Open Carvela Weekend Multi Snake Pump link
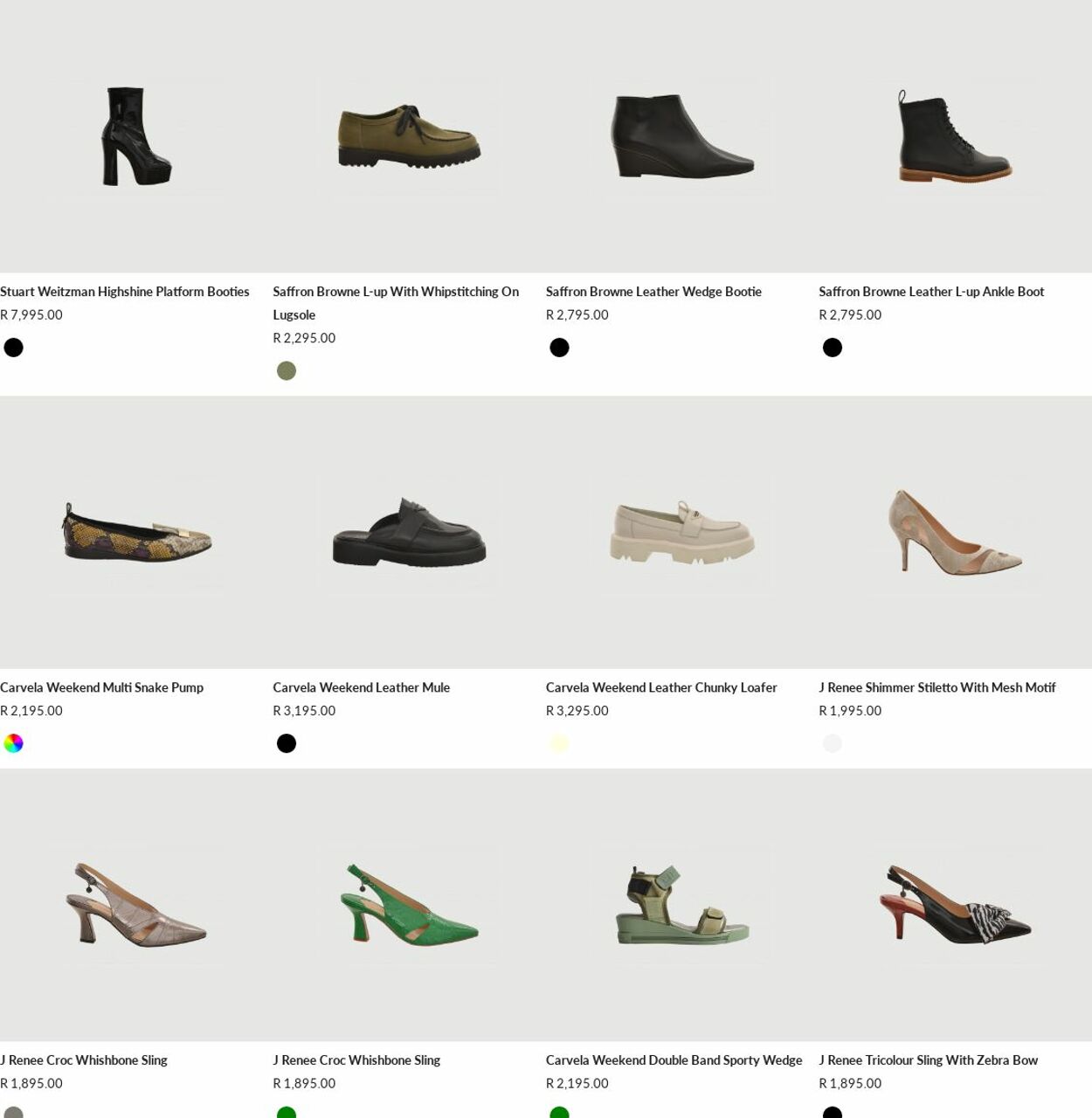The height and width of the screenshot is (1118, 1092). (101, 687)
